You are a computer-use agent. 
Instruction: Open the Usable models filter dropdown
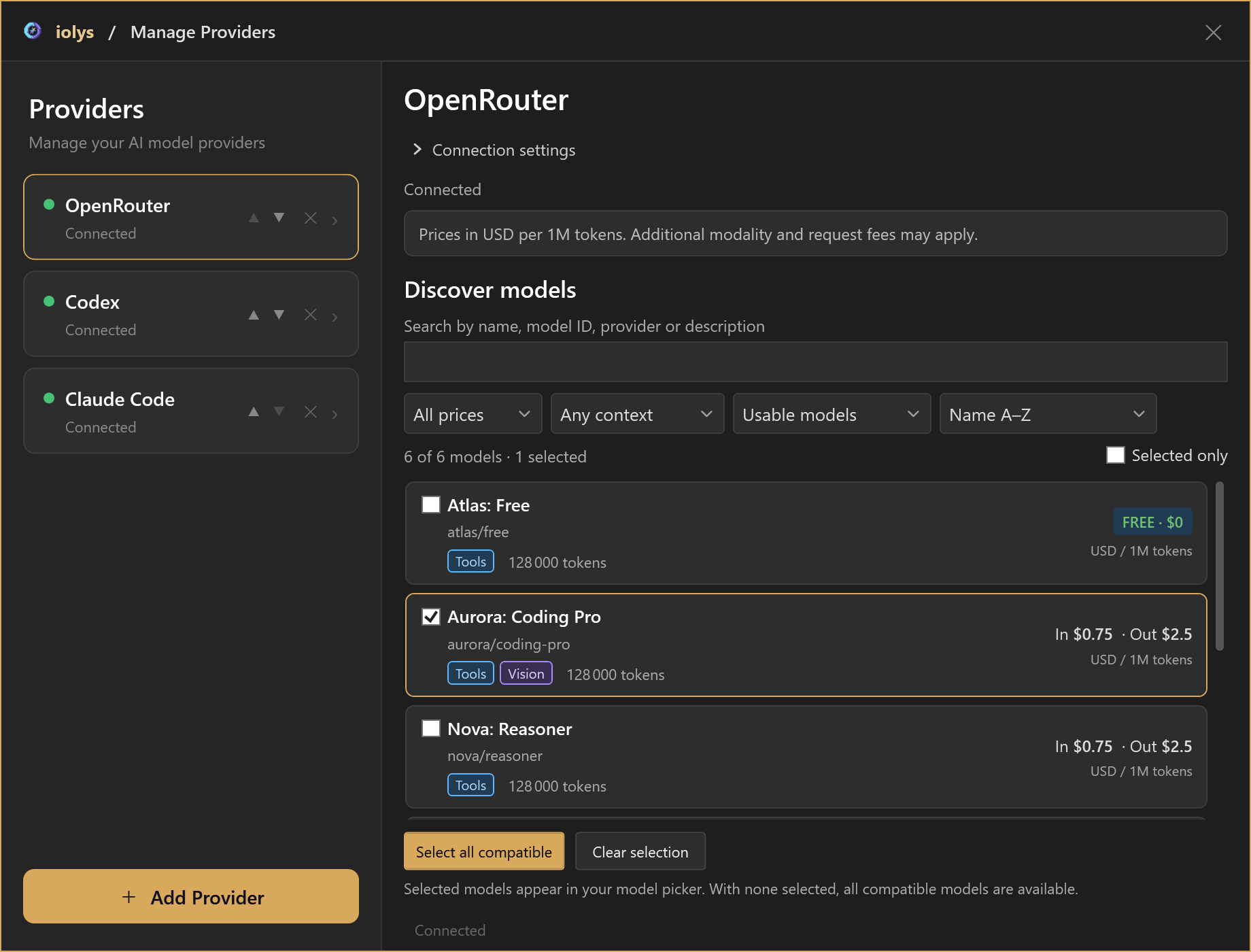point(832,414)
